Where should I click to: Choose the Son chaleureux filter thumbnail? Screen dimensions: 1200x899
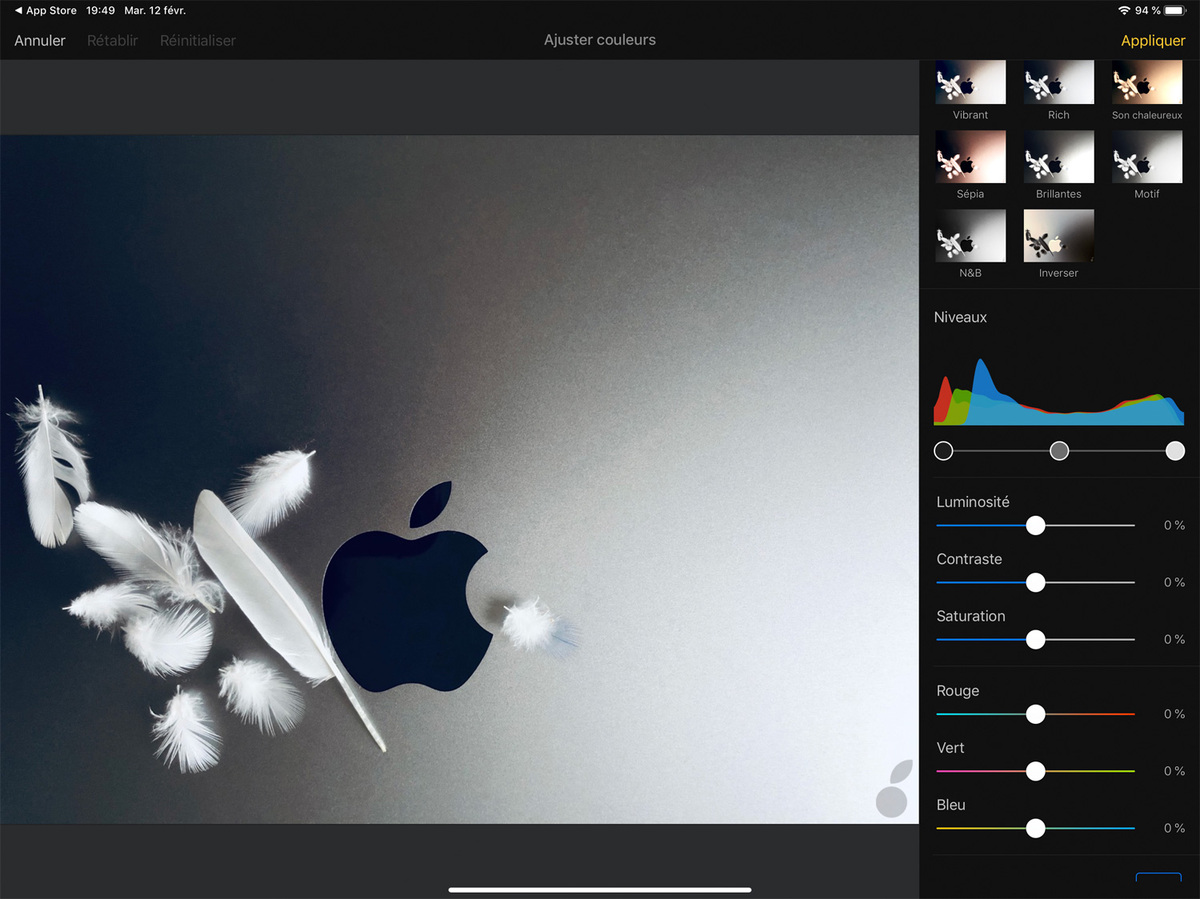point(1147,82)
